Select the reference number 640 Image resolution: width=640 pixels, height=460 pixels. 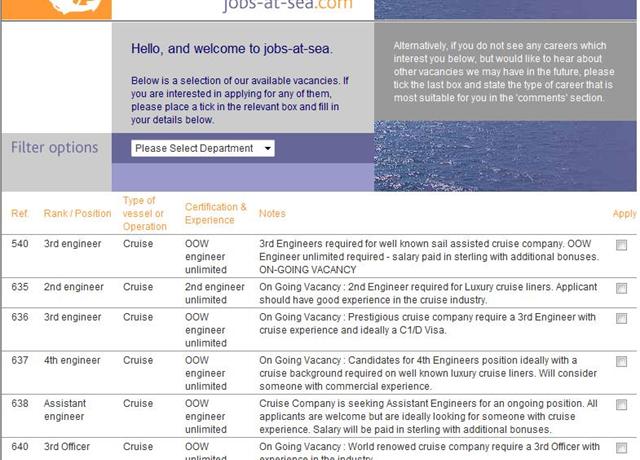(x=20, y=447)
